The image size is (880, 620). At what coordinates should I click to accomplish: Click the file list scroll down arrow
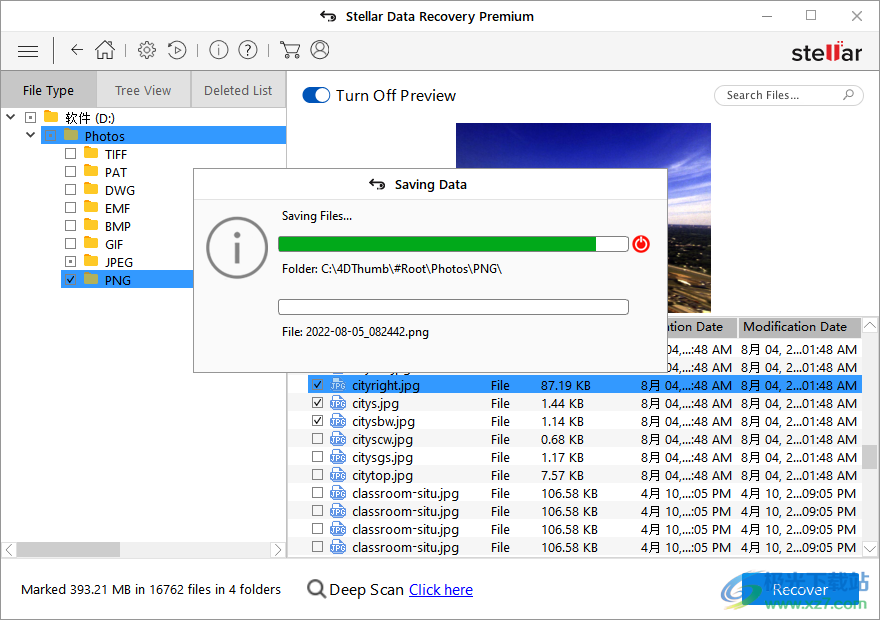point(869,548)
